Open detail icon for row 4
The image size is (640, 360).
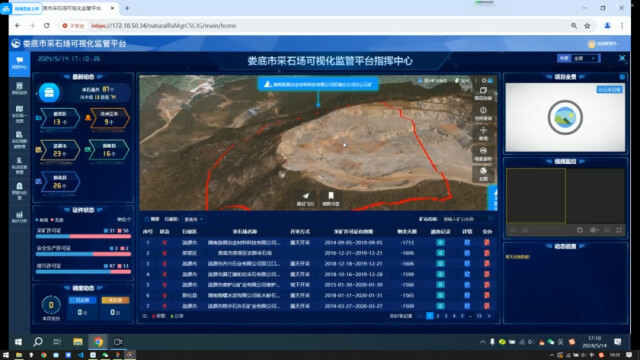coord(467,274)
